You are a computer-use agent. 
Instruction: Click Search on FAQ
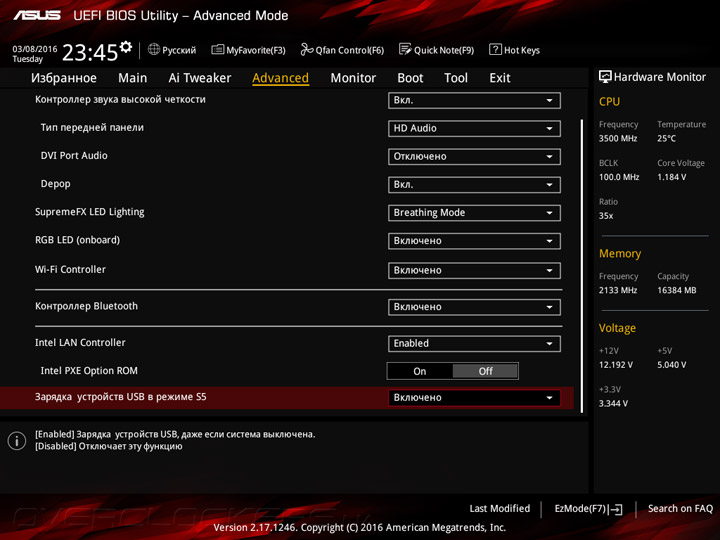tap(680, 508)
